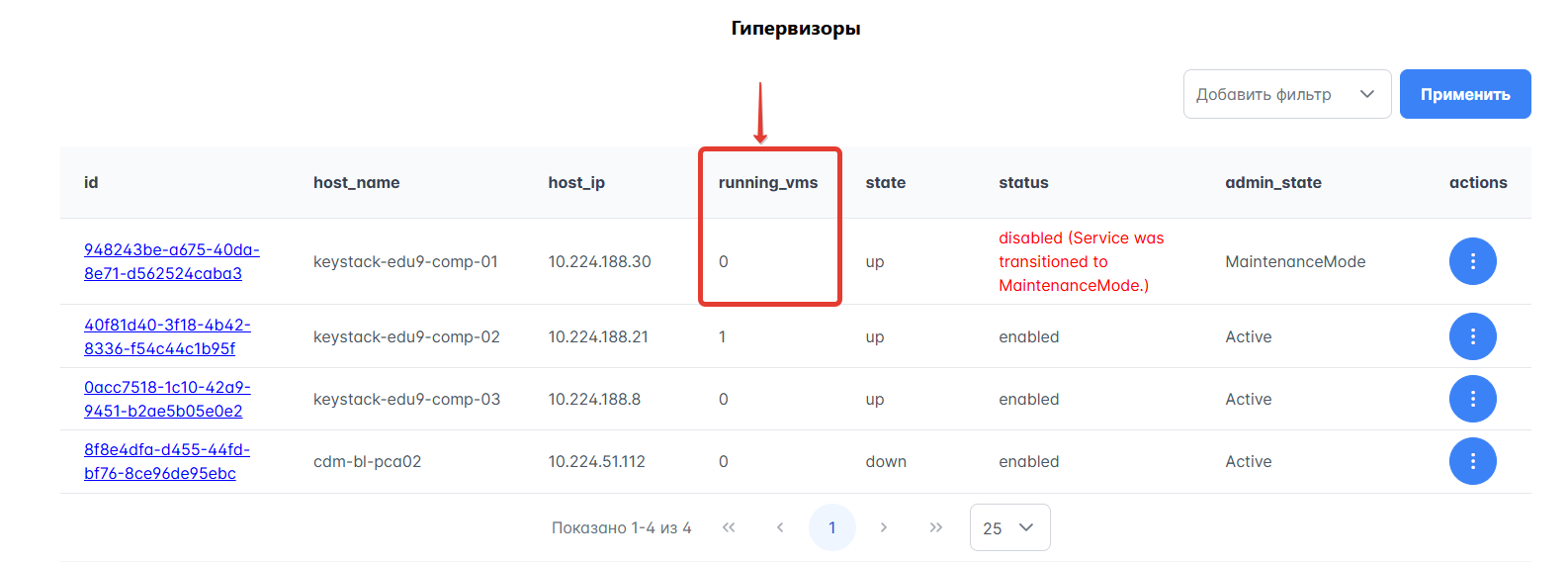Screen dimensions: 1568x564
Task: Open the Добавить фильтр dropdown
Action: click(x=1286, y=94)
